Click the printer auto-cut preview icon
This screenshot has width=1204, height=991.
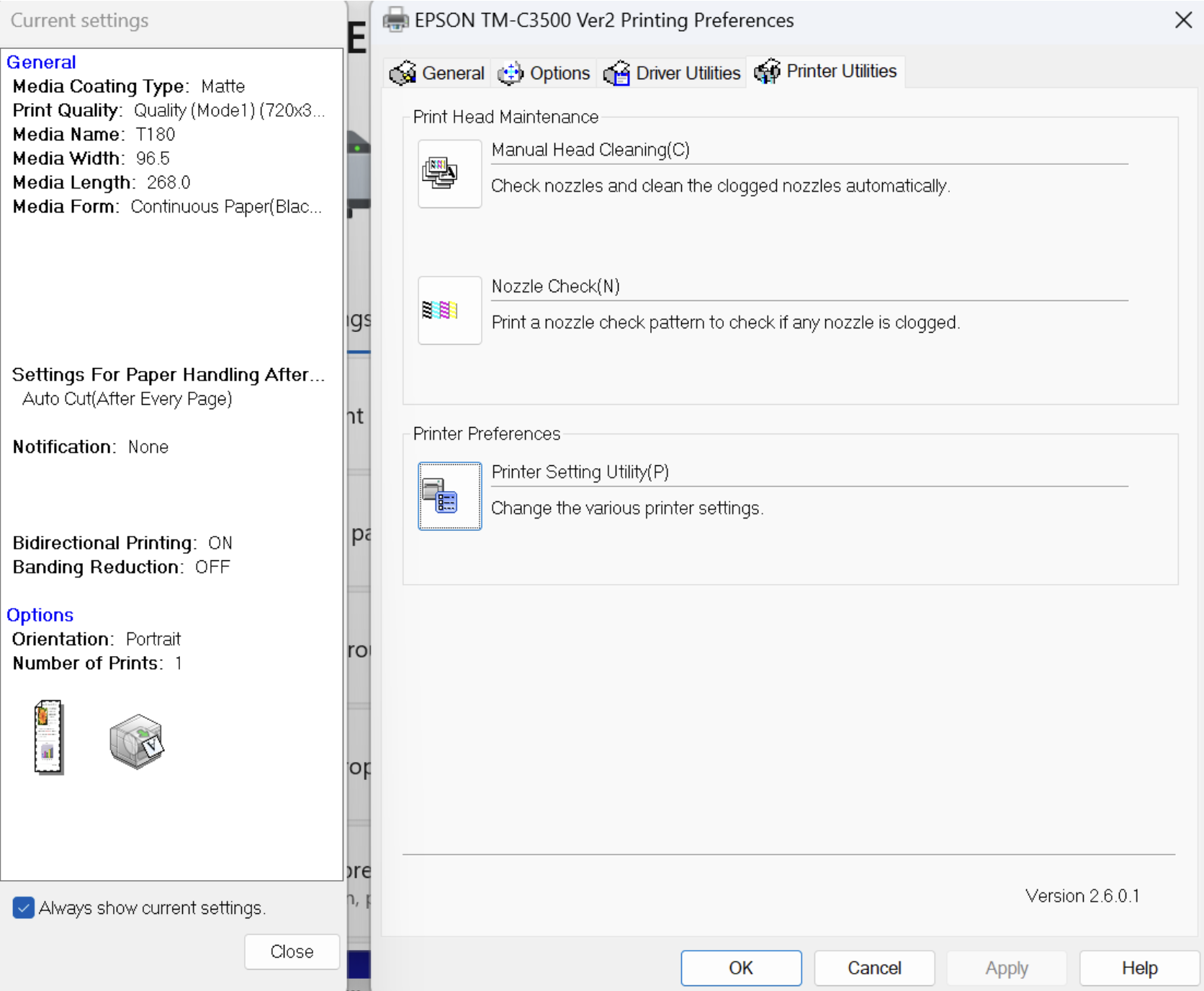tap(137, 741)
